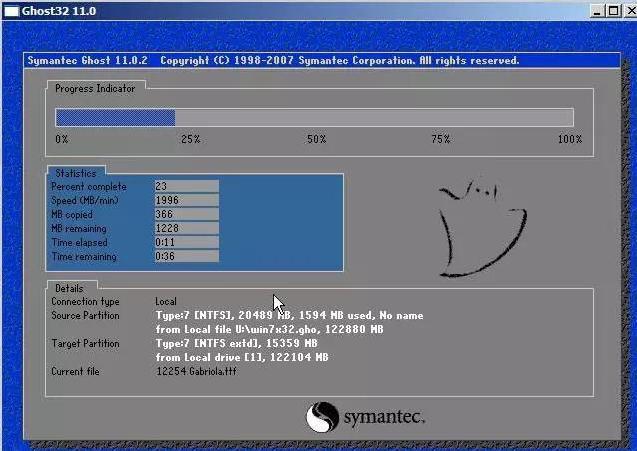This screenshot has width=637, height=451.
Task: Click the current file name Gabriola.ttf
Action: pos(196,371)
